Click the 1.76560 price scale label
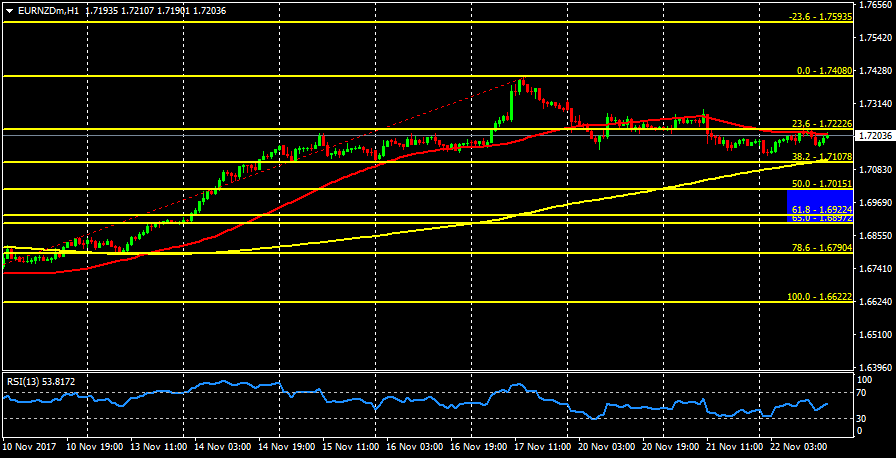This screenshot has width=896, height=458. (x=876, y=6)
